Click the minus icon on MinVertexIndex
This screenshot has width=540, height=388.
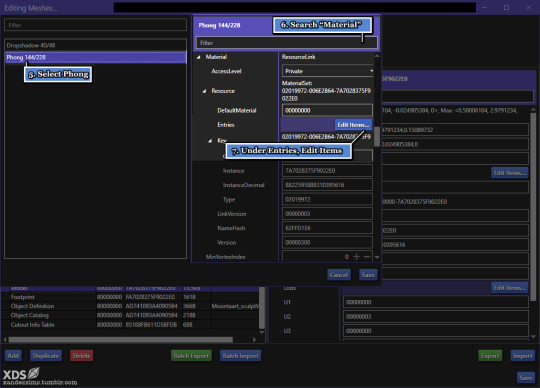click(367, 256)
